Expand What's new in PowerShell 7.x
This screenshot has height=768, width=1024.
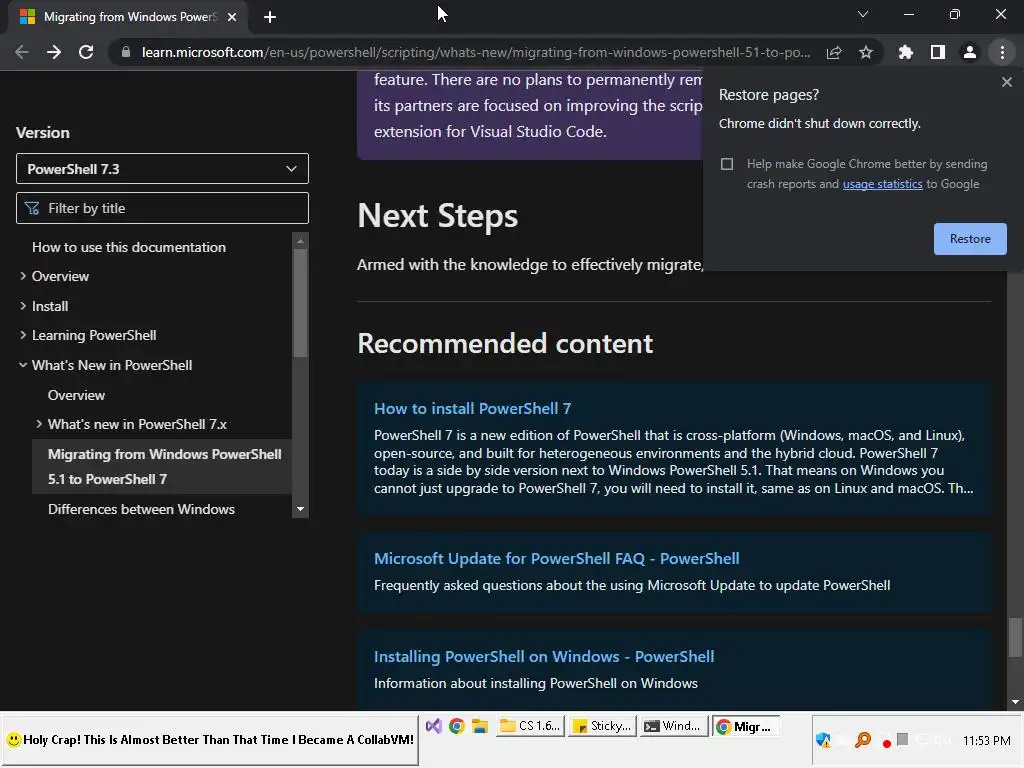pyautogui.click(x=39, y=424)
